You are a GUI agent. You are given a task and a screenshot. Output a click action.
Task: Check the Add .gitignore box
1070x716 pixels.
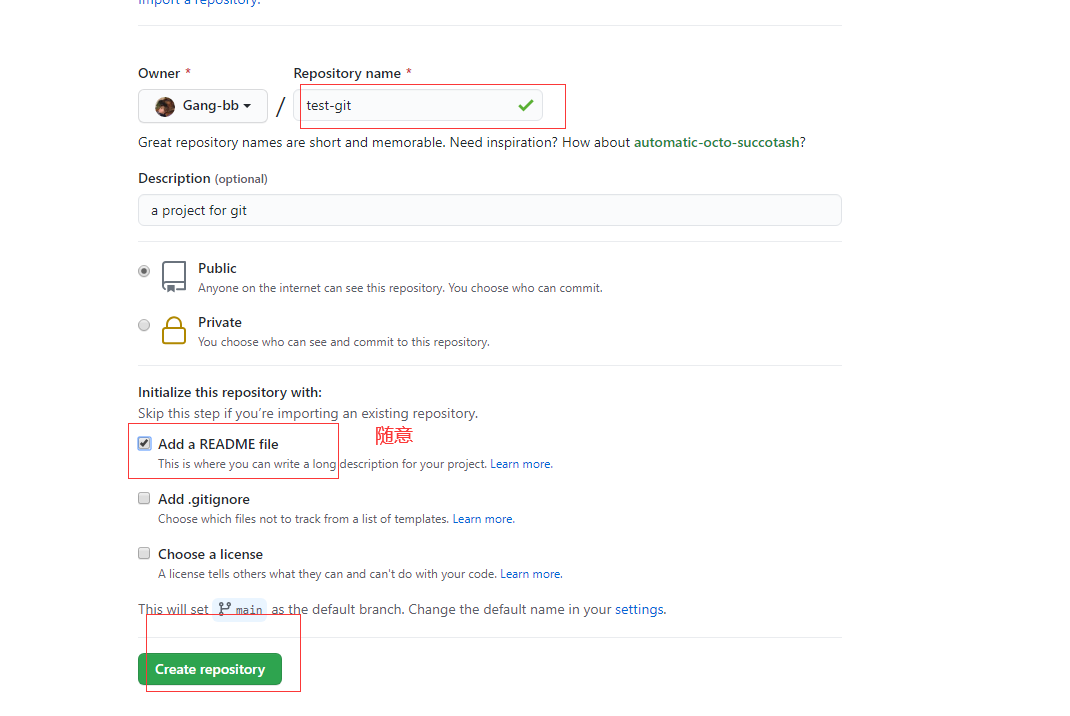click(x=144, y=498)
